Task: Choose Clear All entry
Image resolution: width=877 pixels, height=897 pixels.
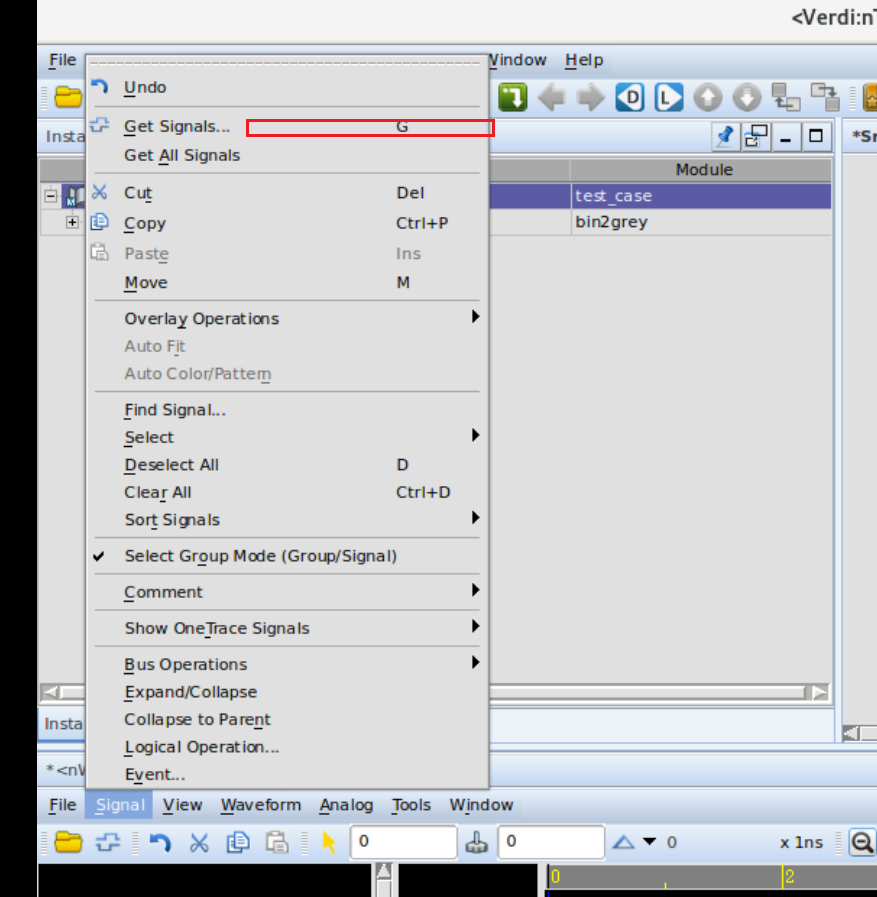Action: 287,492
